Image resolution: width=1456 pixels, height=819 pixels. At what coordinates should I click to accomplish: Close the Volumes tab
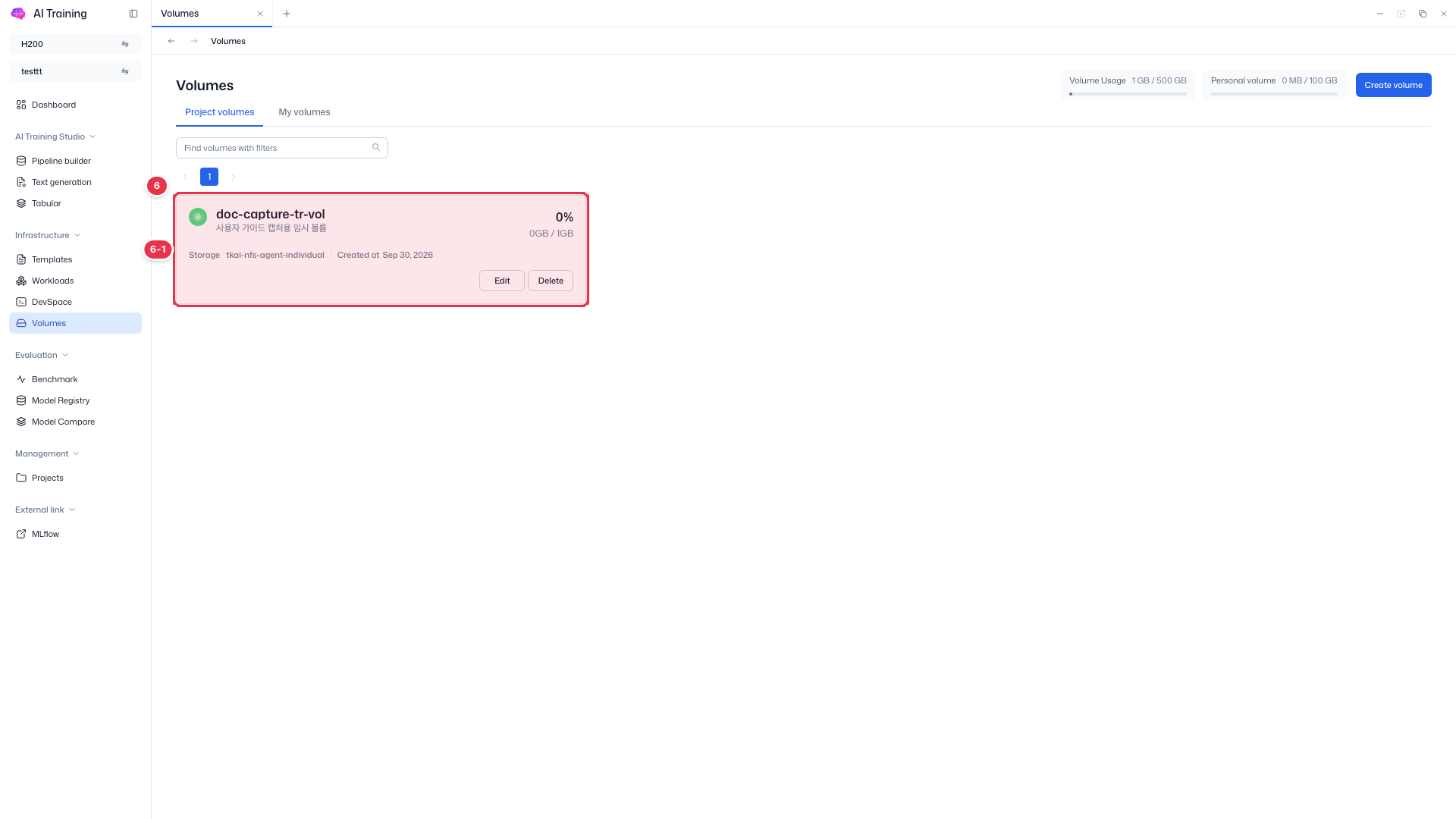(x=260, y=14)
